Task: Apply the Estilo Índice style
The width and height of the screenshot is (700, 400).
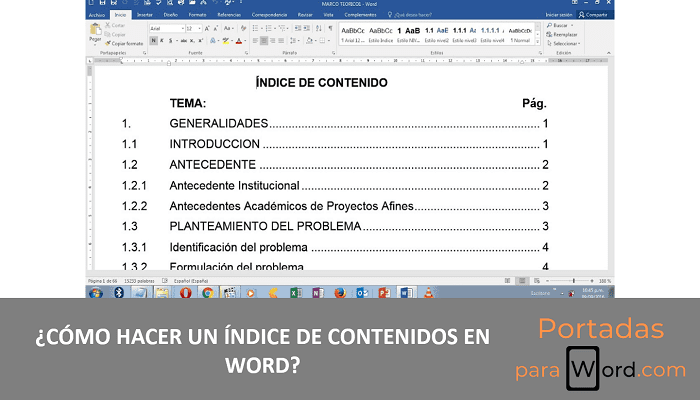Action: (381, 35)
